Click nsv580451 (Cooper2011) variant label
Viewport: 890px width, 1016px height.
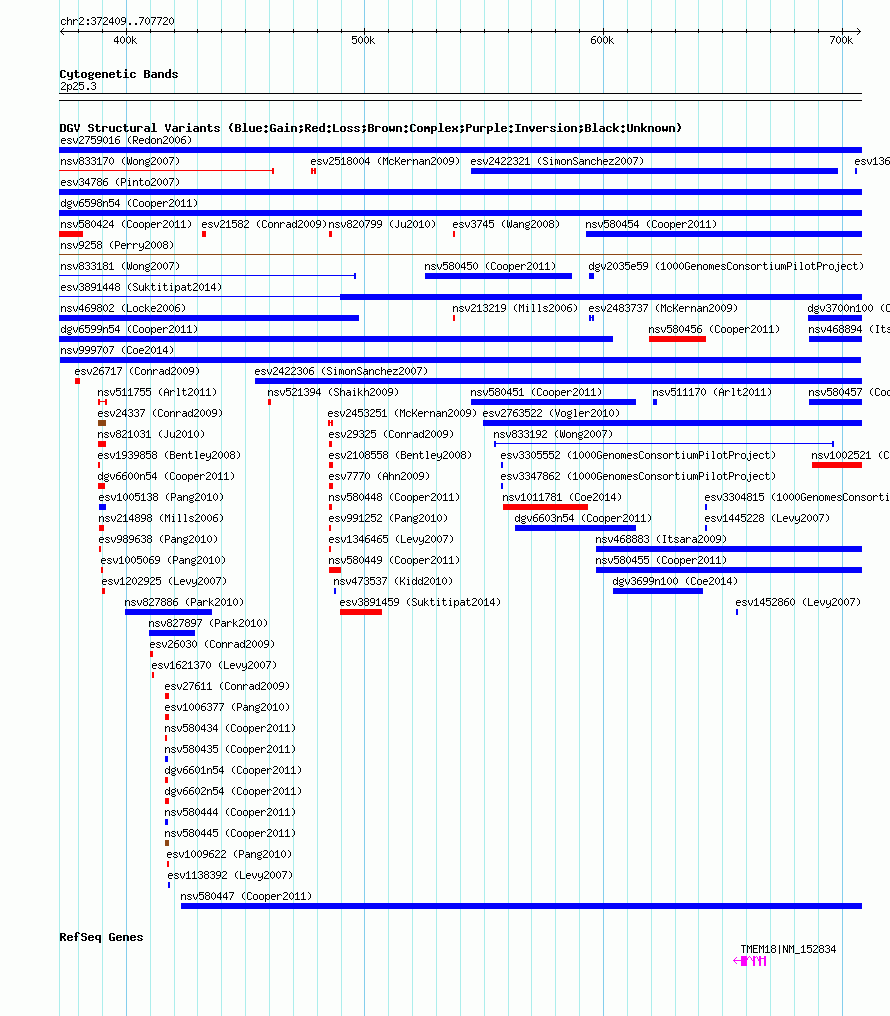click(536, 393)
